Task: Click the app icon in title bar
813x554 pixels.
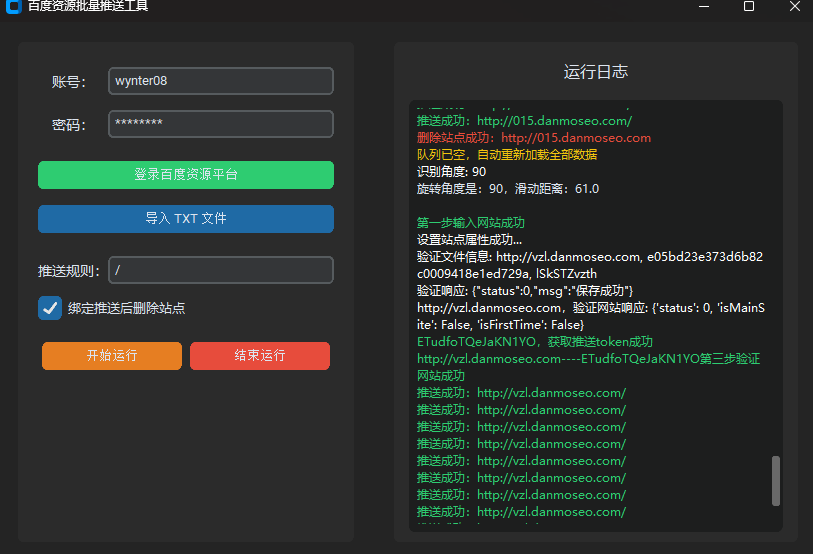Action: [x=13, y=6]
